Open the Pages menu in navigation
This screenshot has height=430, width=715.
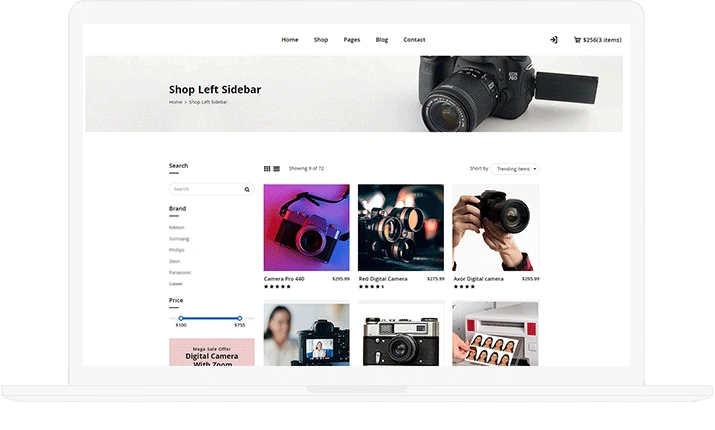pyautogui.click(x=352, y=40)
